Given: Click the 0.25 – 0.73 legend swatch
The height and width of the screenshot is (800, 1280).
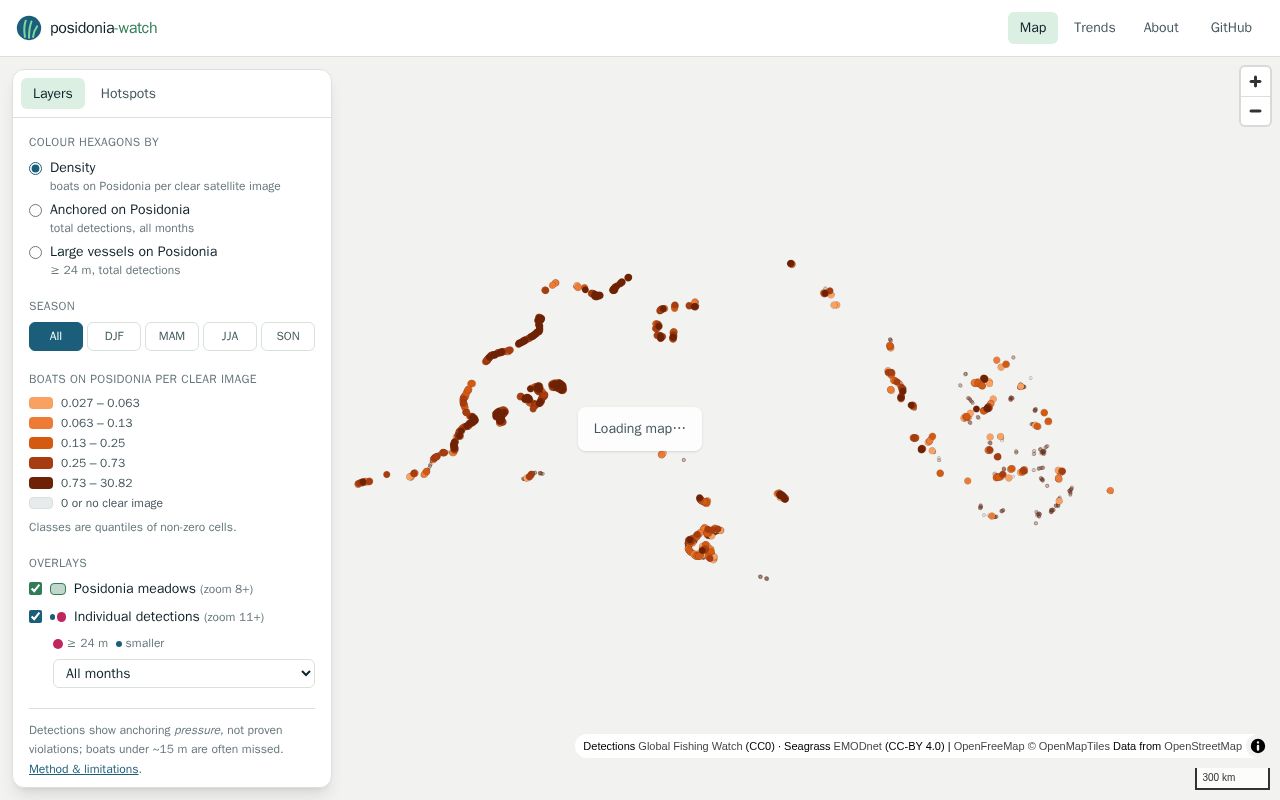Looking at the screenshot, I should click(41, 463).
